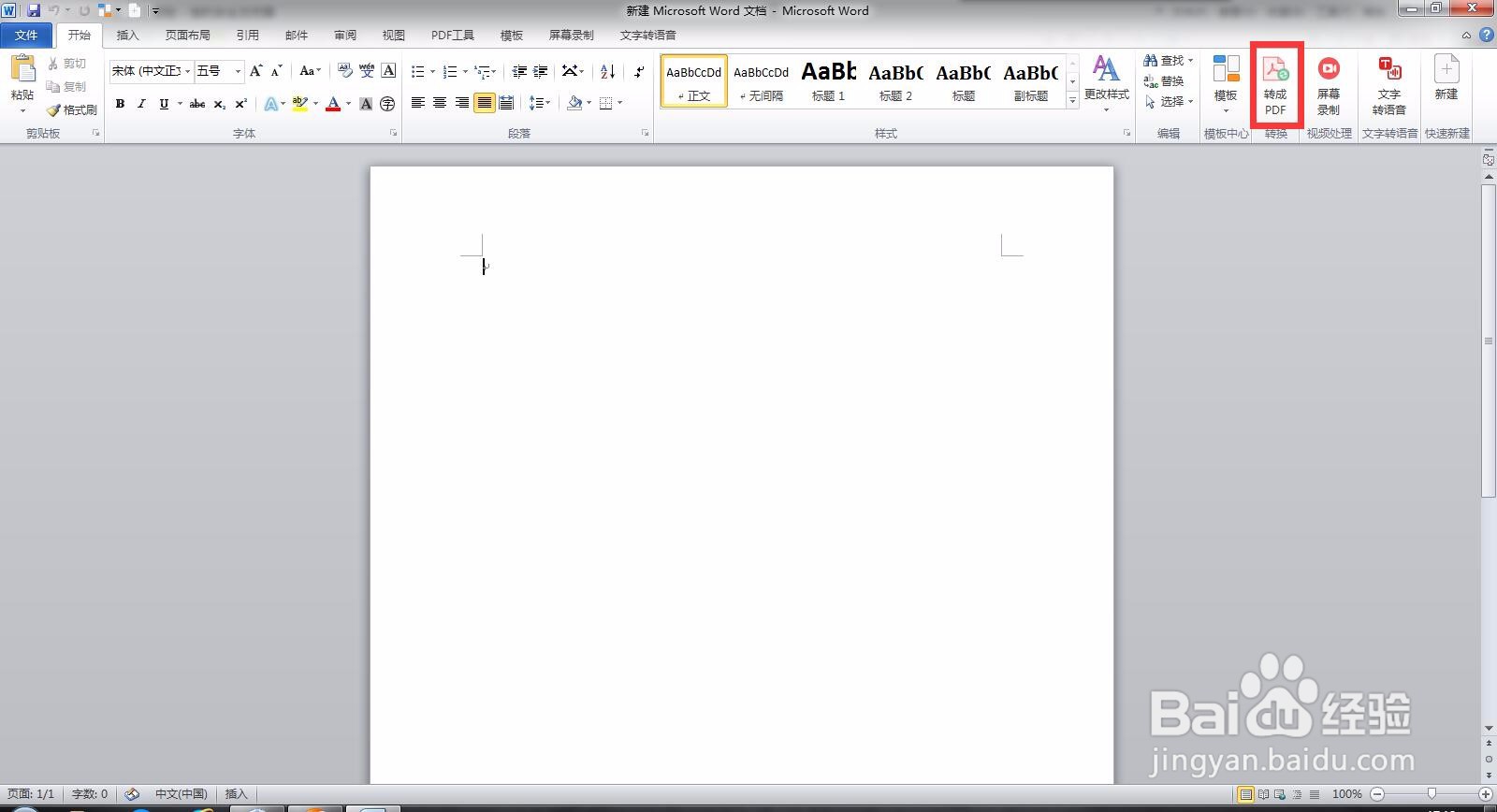Click the 替换 Replace button
Image resolution: width=1497 pixels, height=812 pixels.
[x=1164, y=80]
